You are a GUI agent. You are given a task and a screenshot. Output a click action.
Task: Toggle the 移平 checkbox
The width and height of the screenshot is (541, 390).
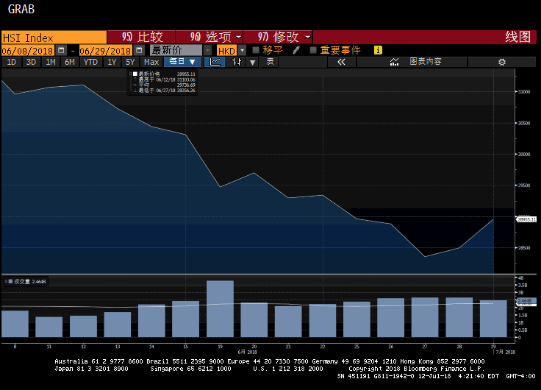click(x=256, y=50)
